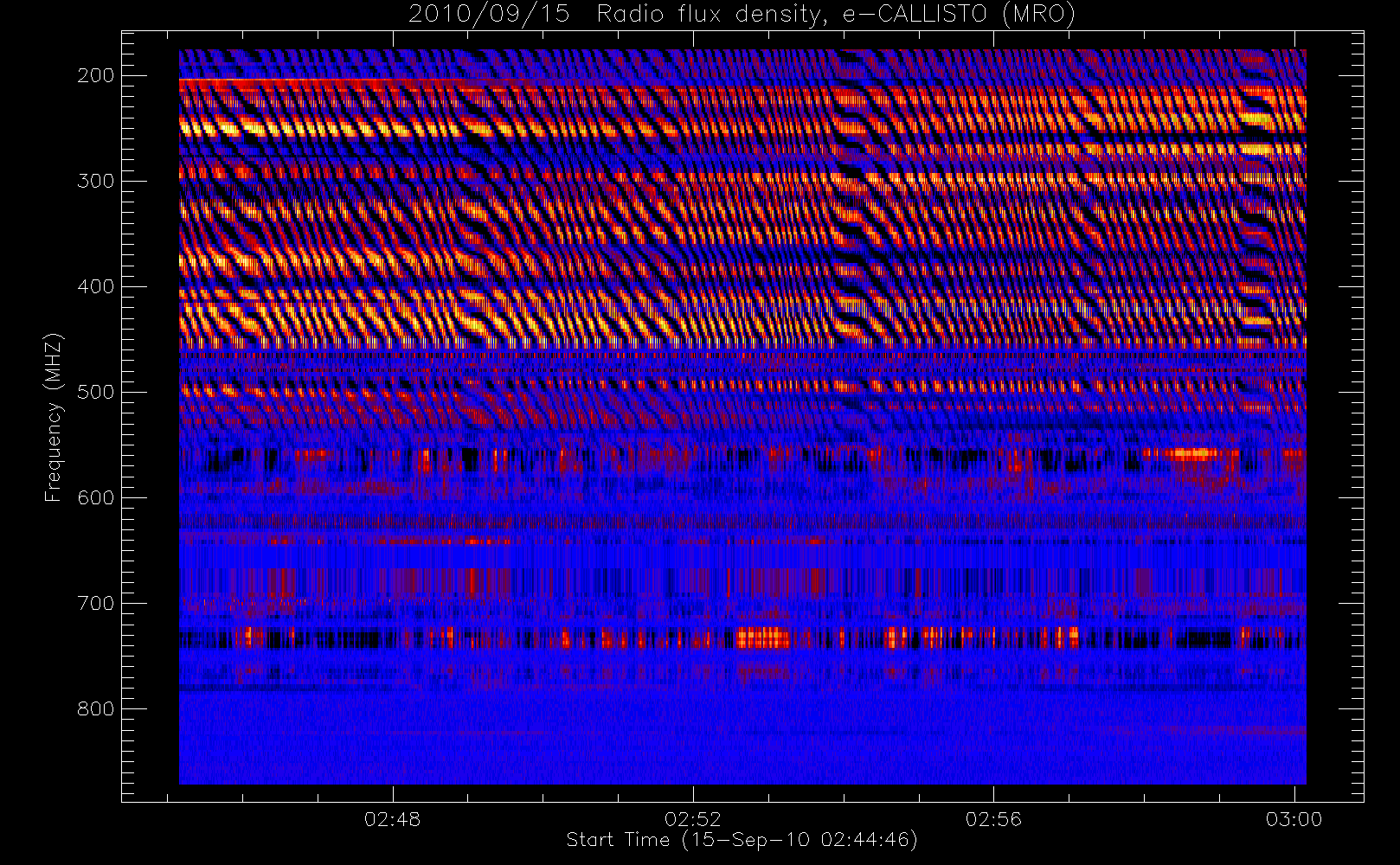
Task: Click the 'Frequency (MHz)' axis label
Action: pos(53,417)
